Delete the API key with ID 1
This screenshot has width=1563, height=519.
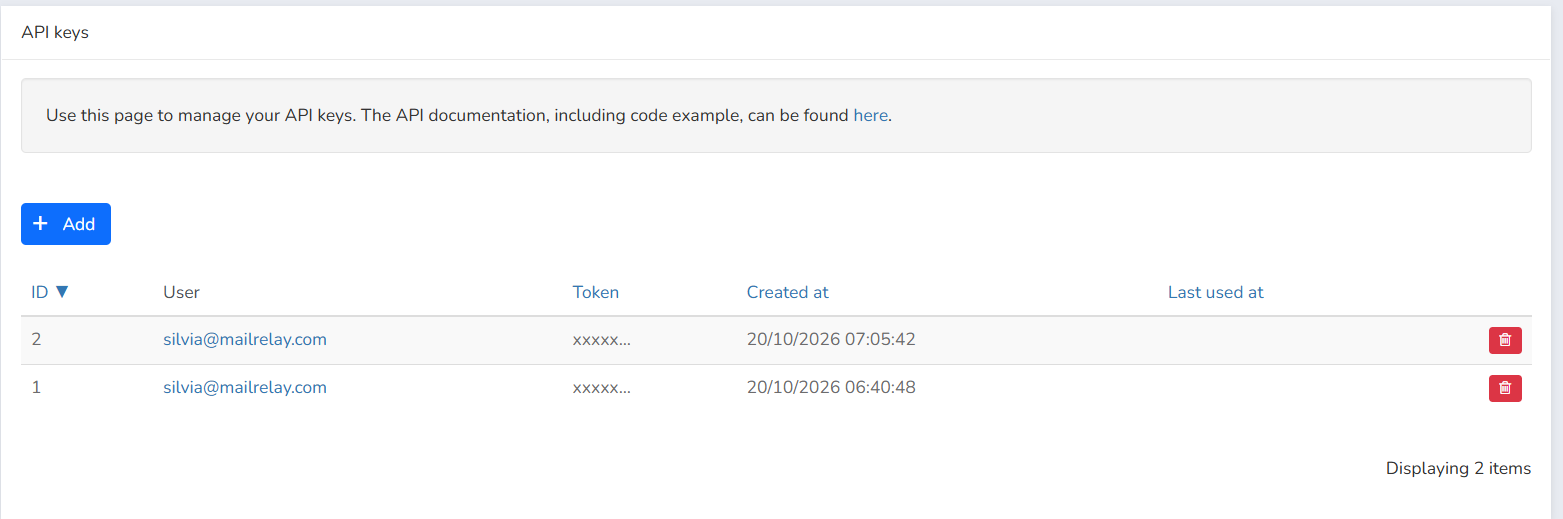(x=1505, y=388)
